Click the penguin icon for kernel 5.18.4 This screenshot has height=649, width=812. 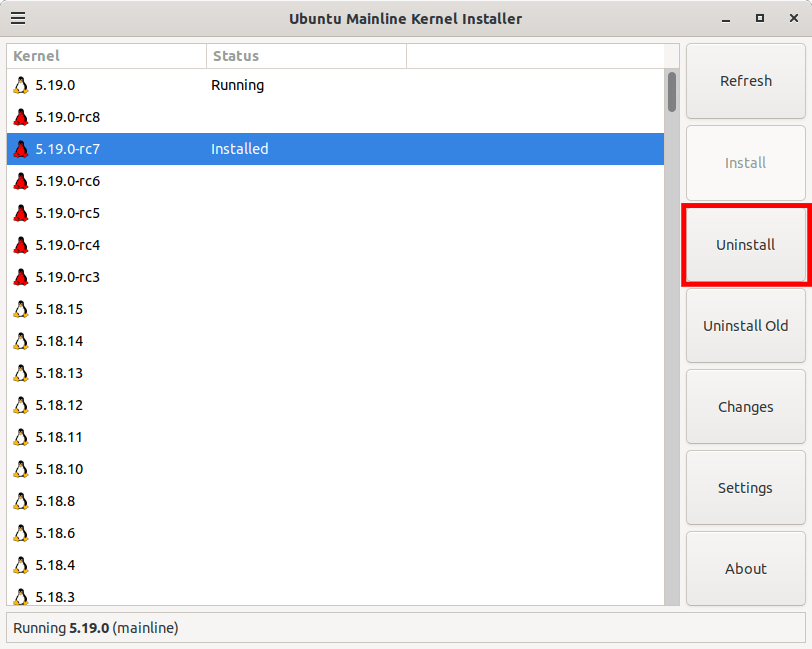tap(21, 565)
